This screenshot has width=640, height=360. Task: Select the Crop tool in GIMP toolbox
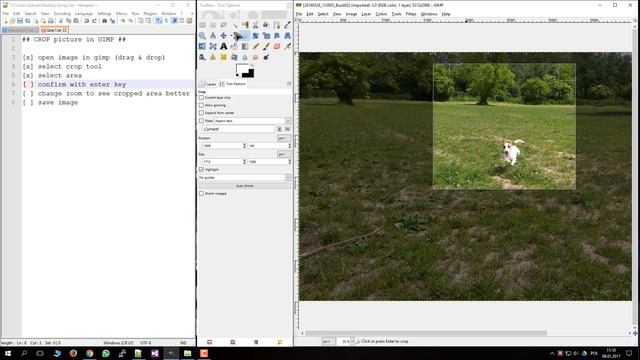pos(245,36)
